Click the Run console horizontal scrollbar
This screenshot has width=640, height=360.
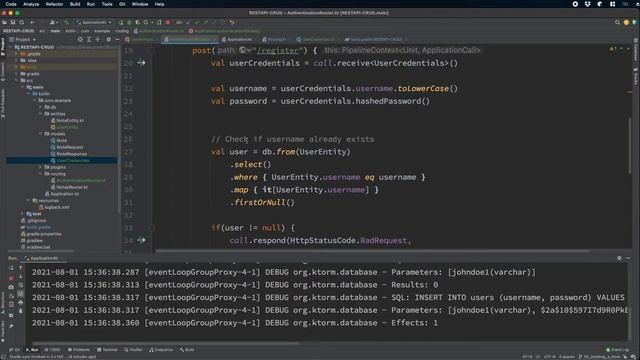[x=165, y=344]
